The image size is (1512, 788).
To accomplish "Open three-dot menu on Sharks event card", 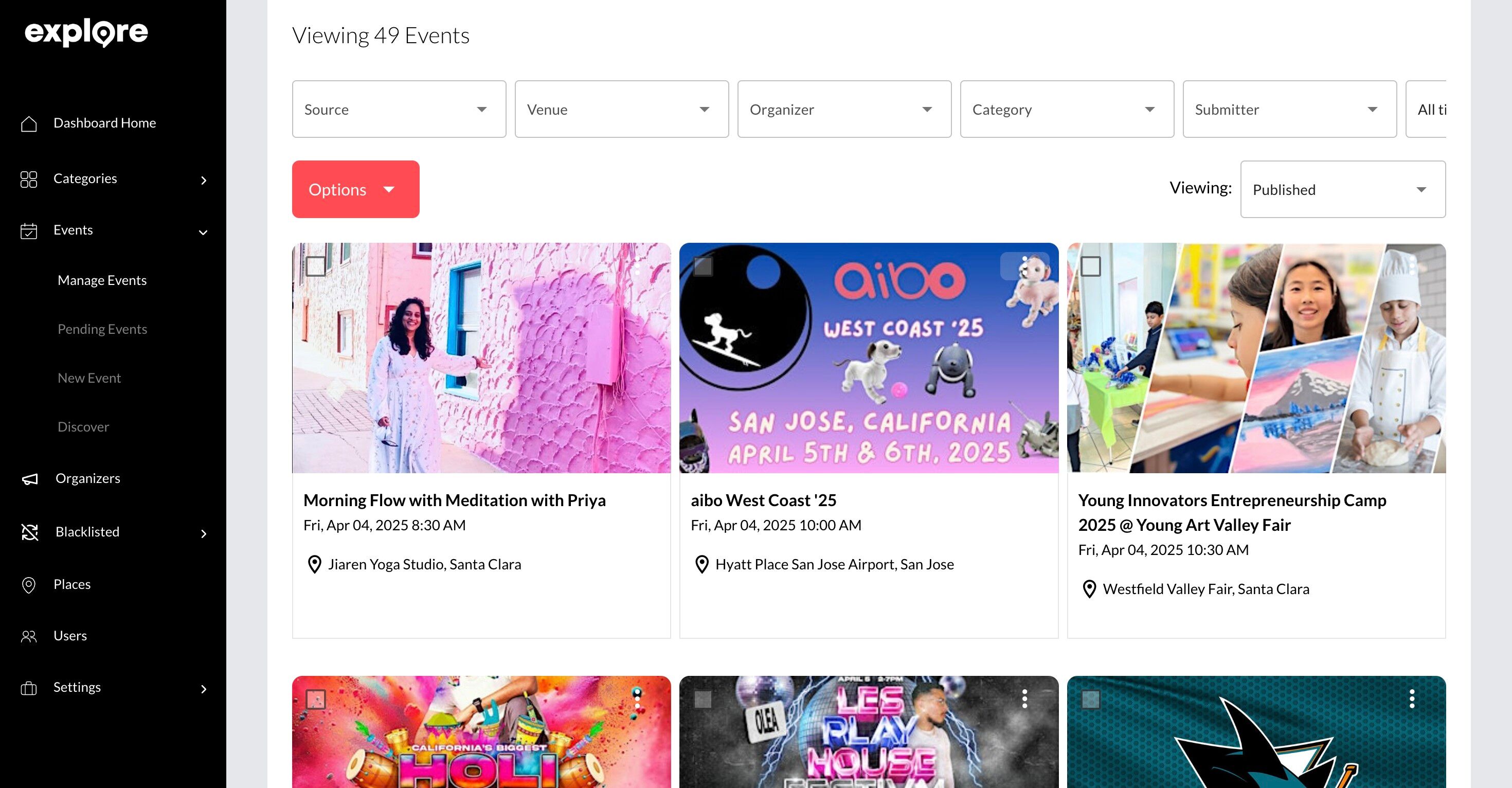I will click(x=1412, y=699).
